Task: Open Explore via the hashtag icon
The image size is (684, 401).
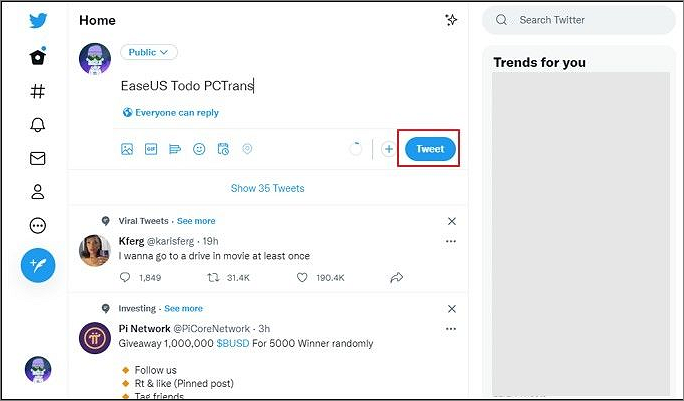Action: (x=38, y=91)
